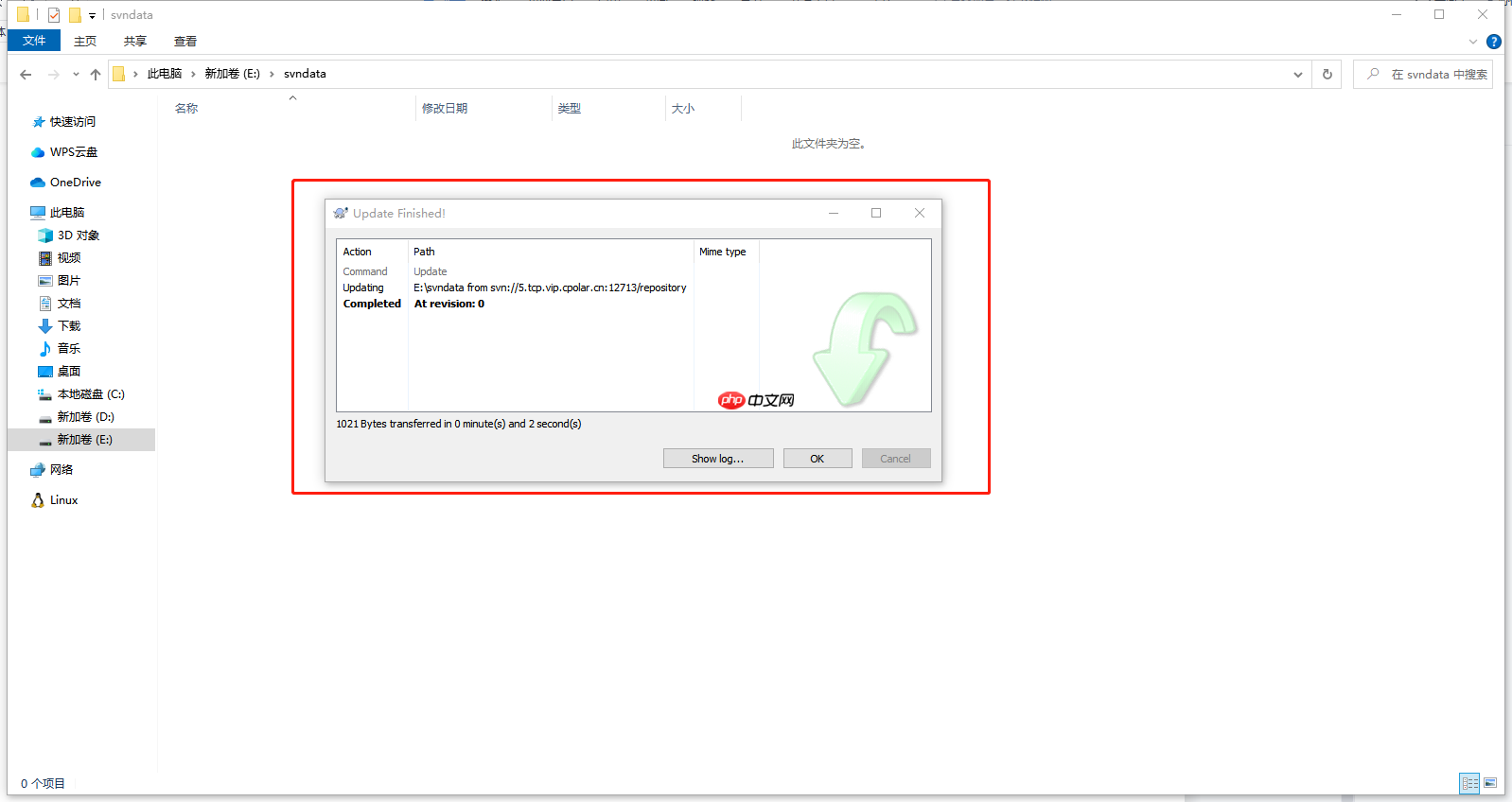The width and height of the screenshot is (1512, 802).
Task: Minimize the Update Finished dialog
Action: 834,213
